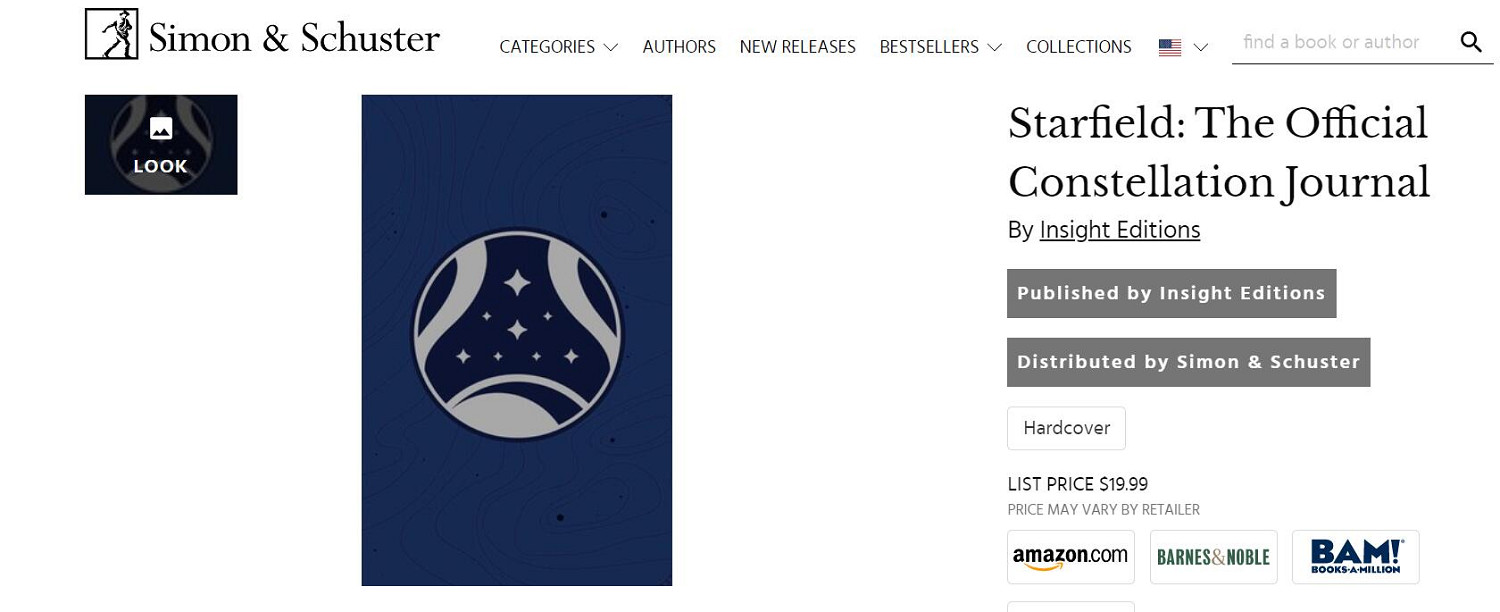
Task: Click the search magnifying glass icon
Action: (1470, 42)
